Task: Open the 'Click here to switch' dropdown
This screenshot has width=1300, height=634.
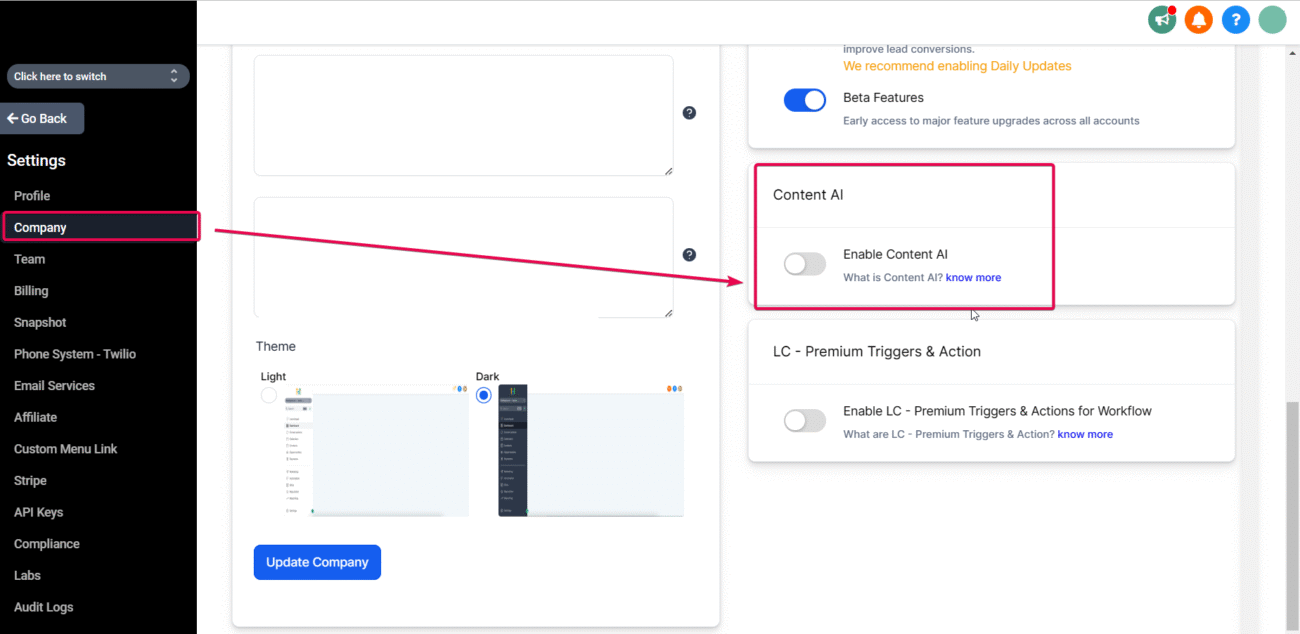Action: tap(97, 76)
